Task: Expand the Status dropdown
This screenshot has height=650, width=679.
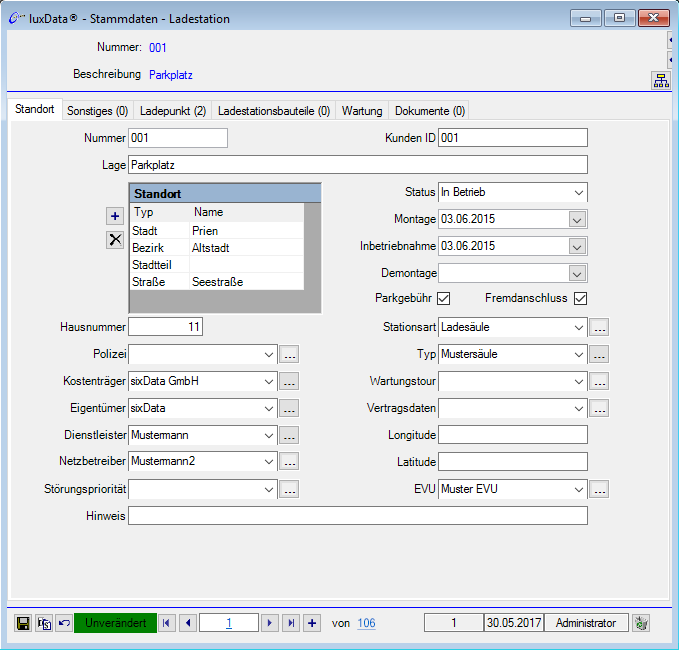Action: coord(578,192)
